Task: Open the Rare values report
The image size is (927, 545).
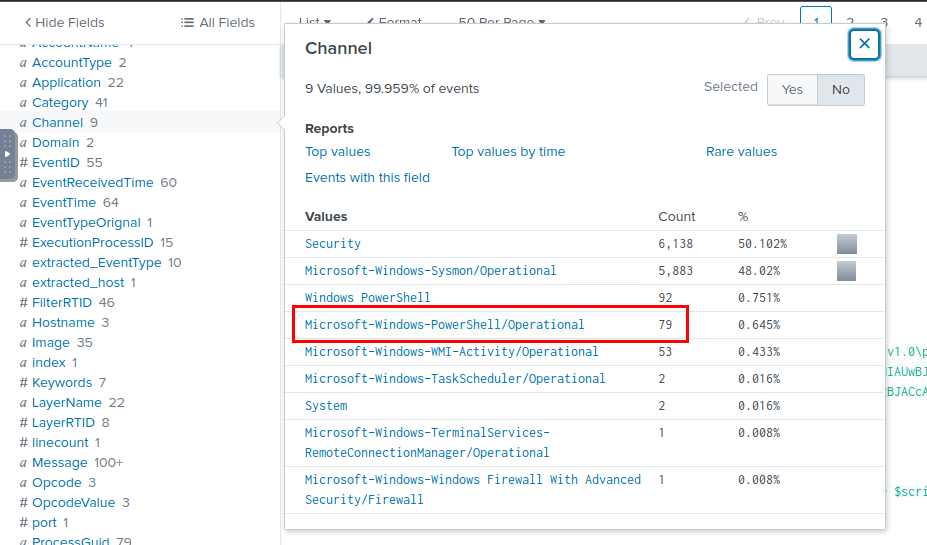Action: (741, 152)
